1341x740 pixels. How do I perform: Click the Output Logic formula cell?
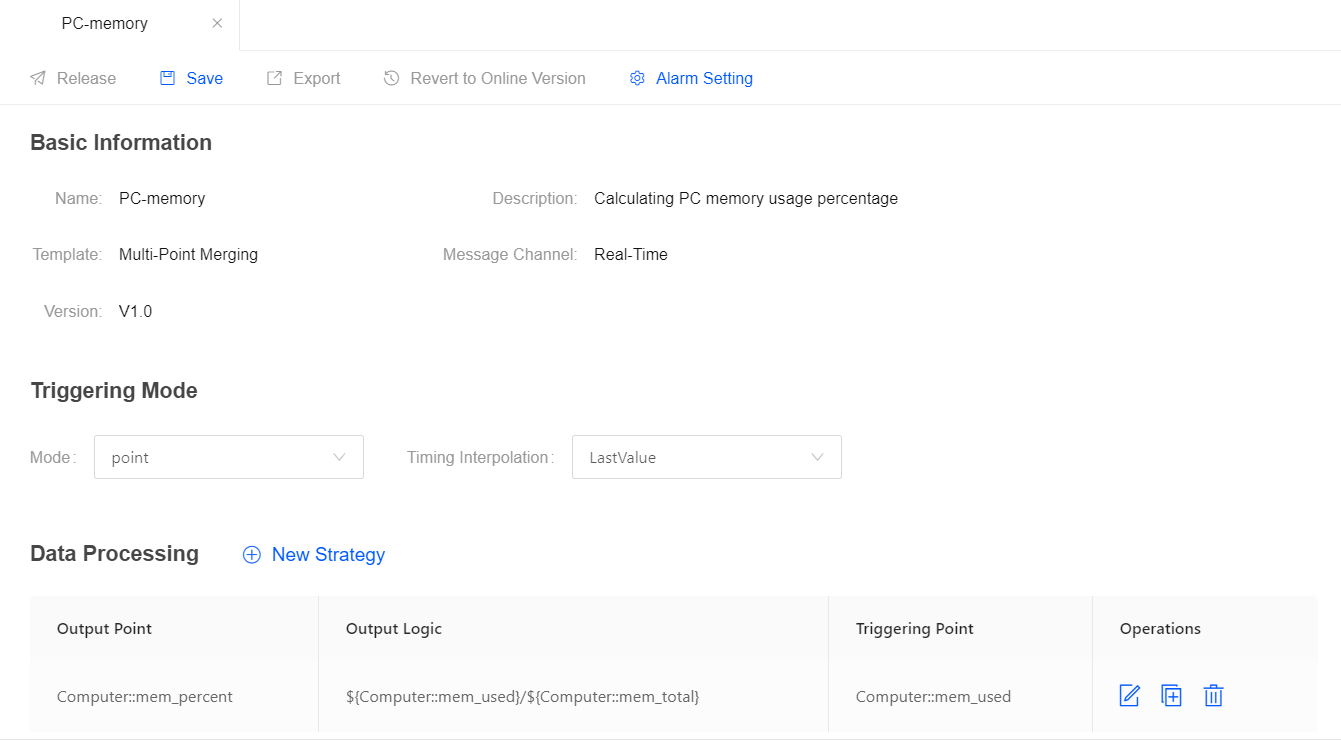(x=522, y=697)
